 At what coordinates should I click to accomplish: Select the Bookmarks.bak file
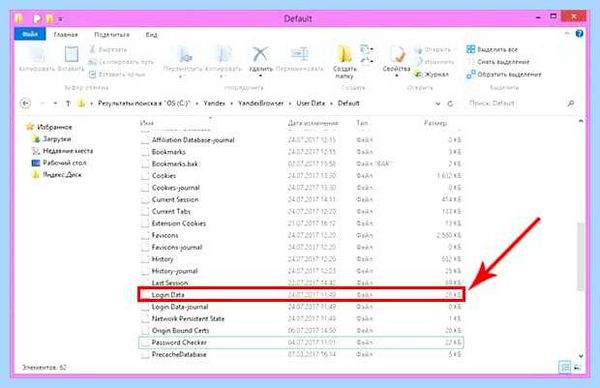pyautogui.click(x=301, y=164)
